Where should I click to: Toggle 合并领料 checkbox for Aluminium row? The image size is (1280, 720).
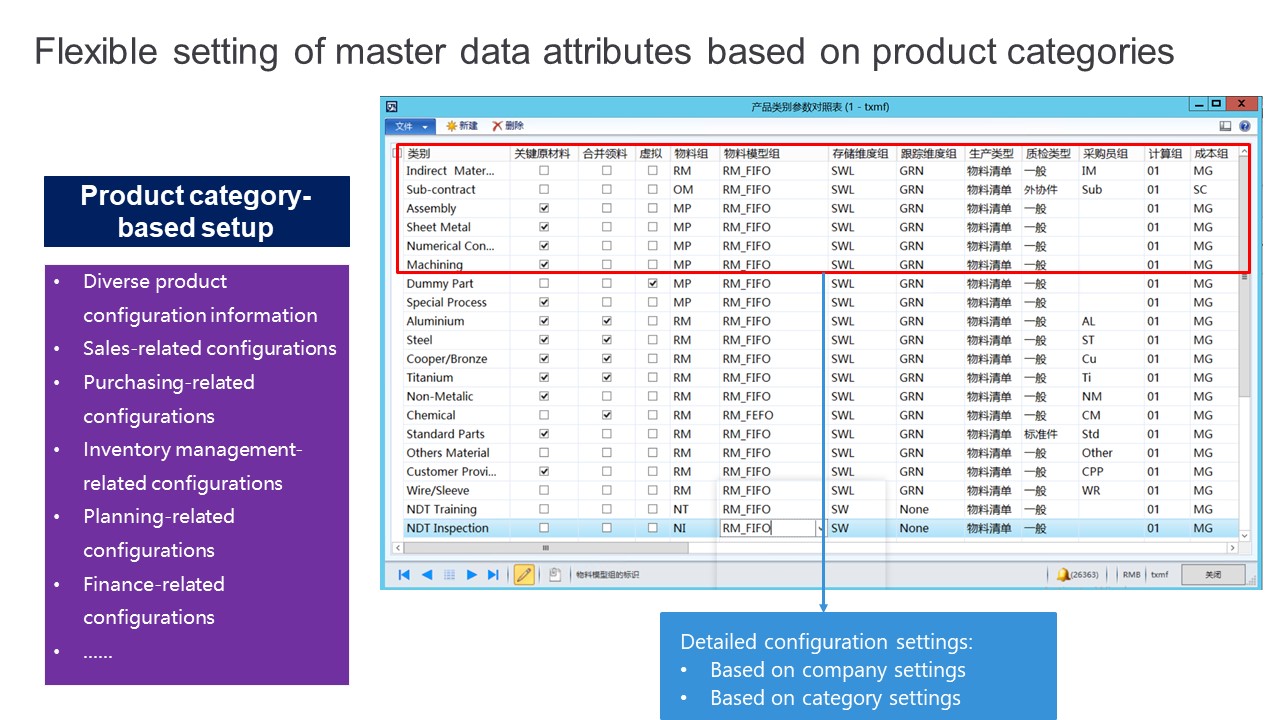tap(606, 321)
